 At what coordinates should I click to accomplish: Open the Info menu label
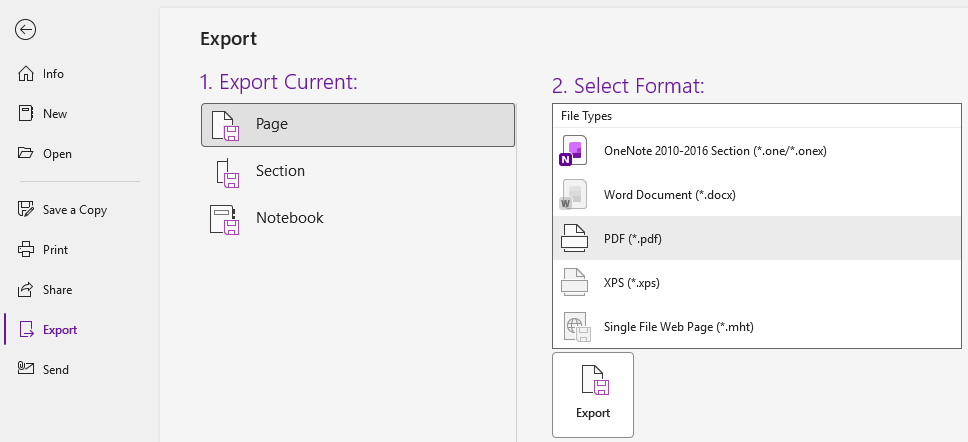click(x=53, y=74)
